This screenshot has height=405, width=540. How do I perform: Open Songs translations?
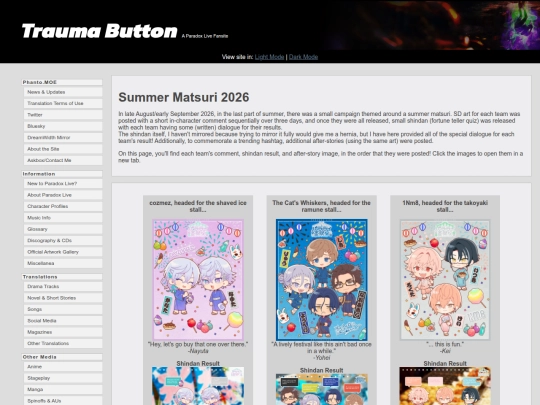[x=63, y=309]
